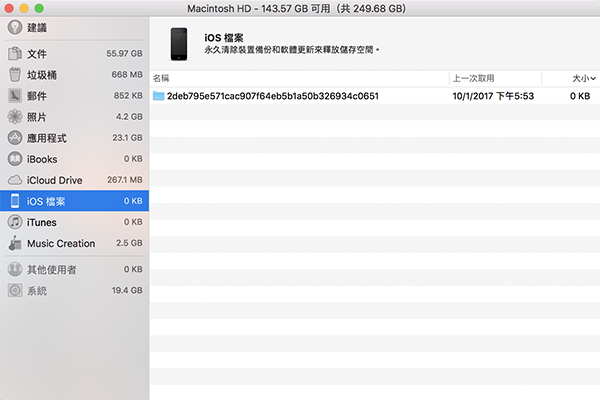Click the 2.5 GB size value
Viewport: 600px width, 400px height.
(129, 243)
